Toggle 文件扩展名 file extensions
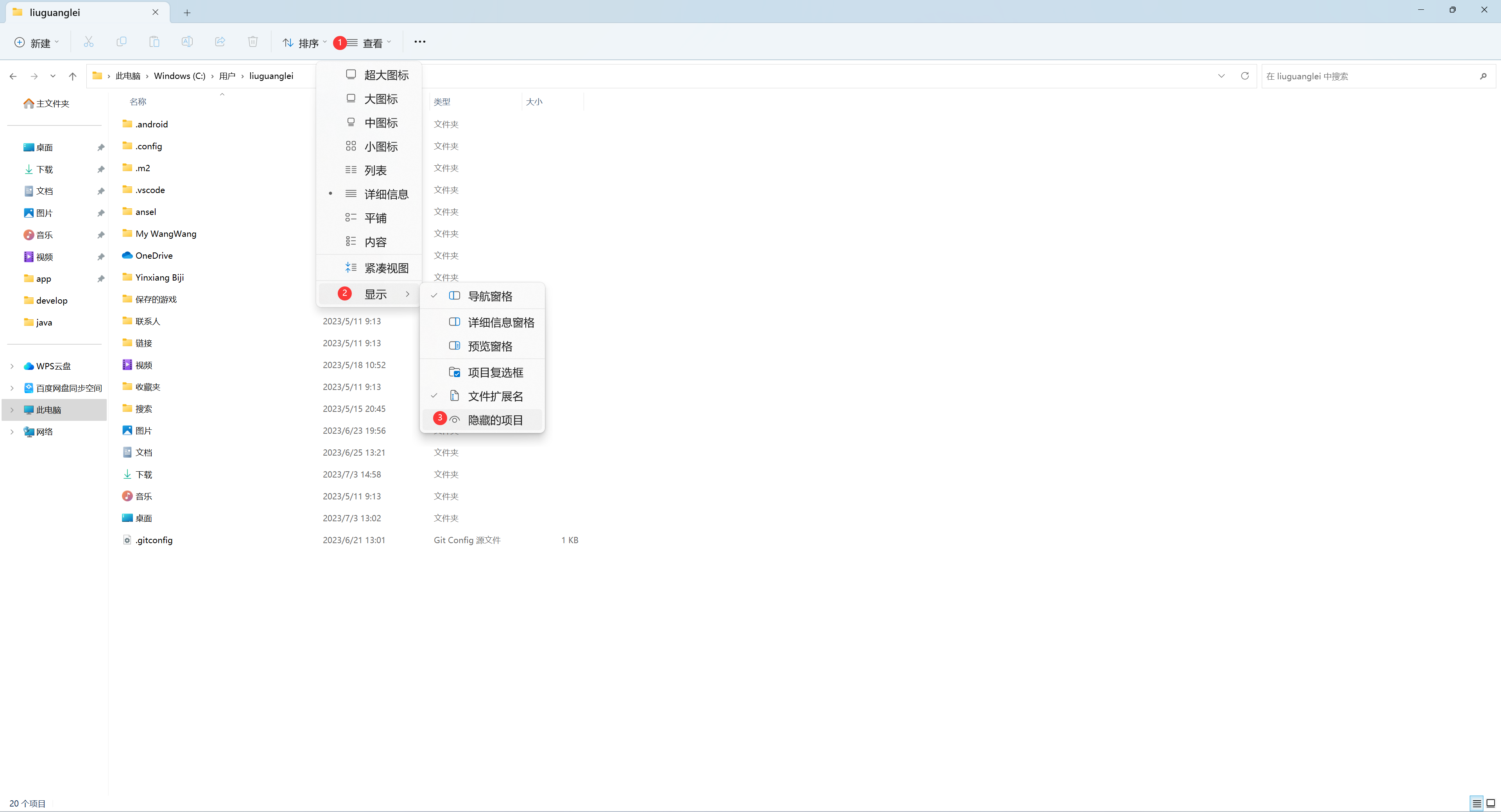Image resolution: width=1501 pixels, height=812 pixels. 482,396
